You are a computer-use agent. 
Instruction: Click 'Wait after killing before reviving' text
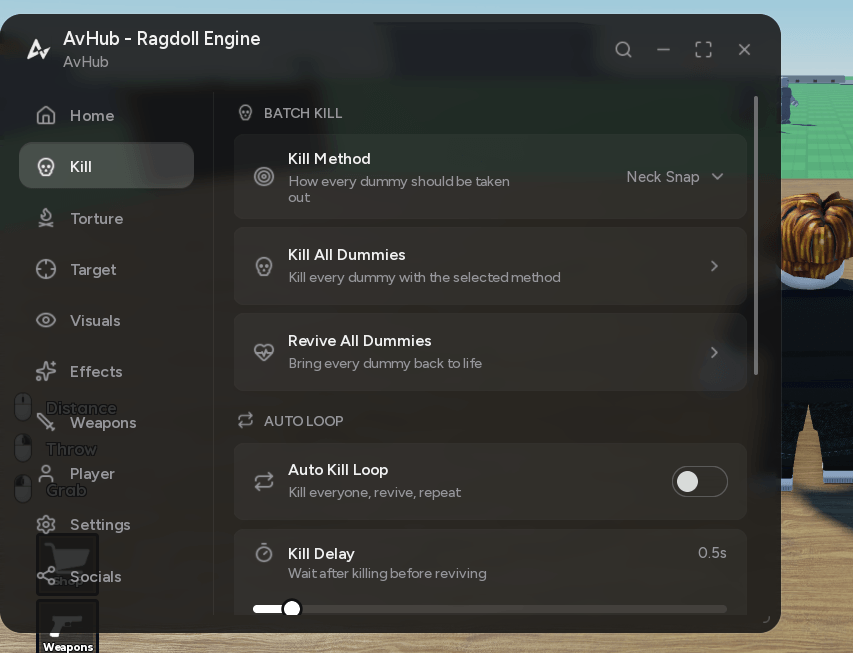[387, 573]
